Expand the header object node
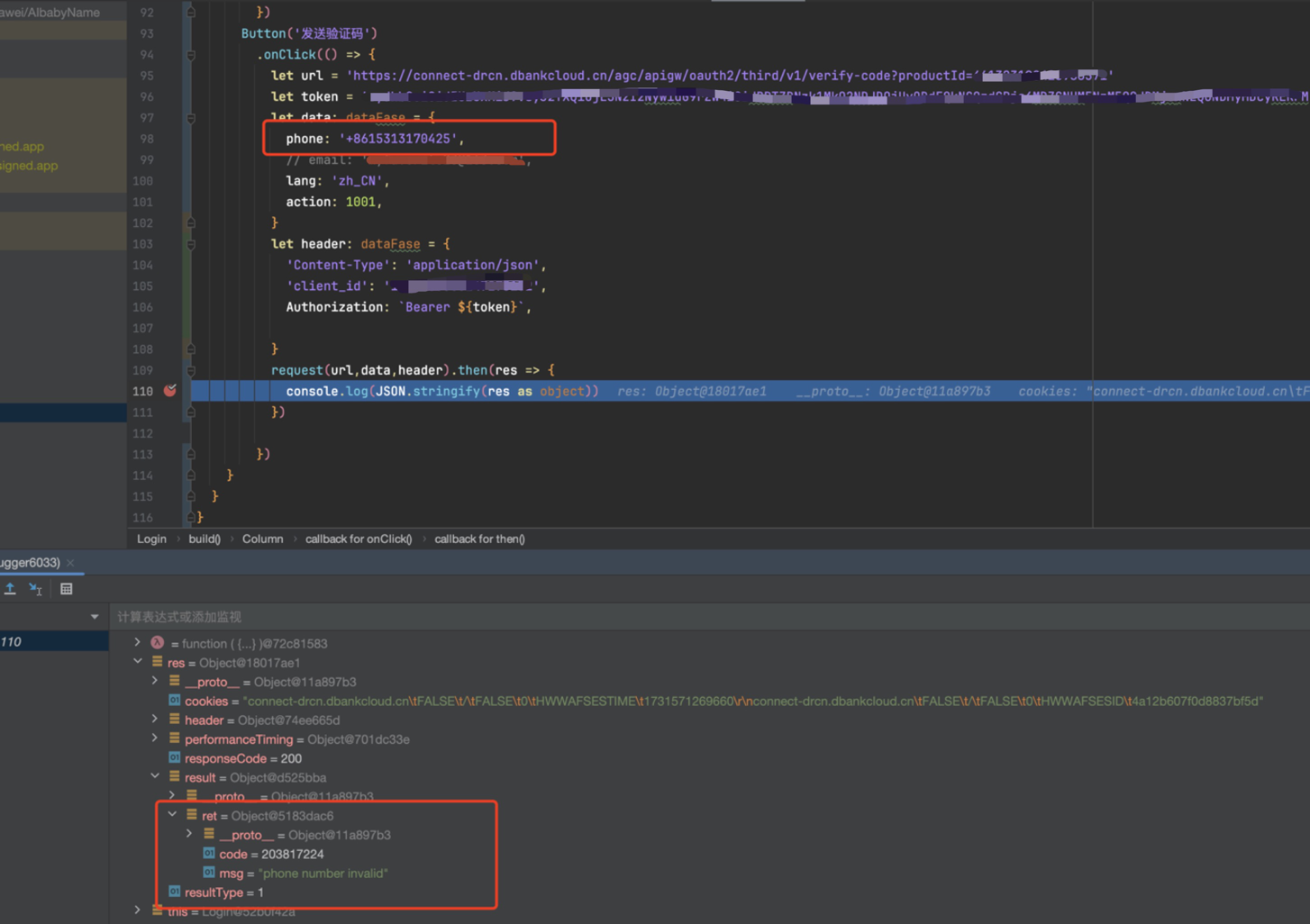 tap(155, 720)
